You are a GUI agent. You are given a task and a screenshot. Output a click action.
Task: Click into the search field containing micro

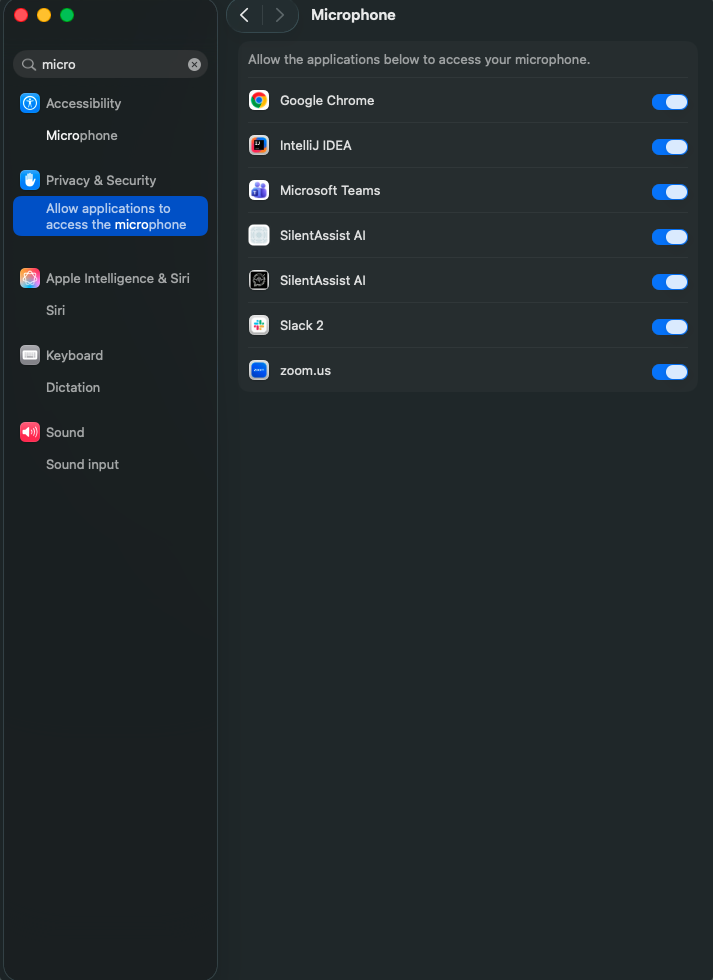click(112, 64)
